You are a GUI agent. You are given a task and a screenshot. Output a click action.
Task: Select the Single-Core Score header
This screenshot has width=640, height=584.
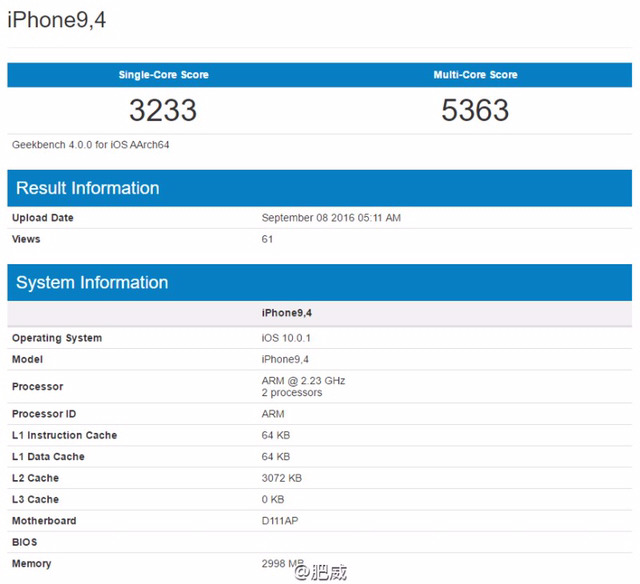164,75
